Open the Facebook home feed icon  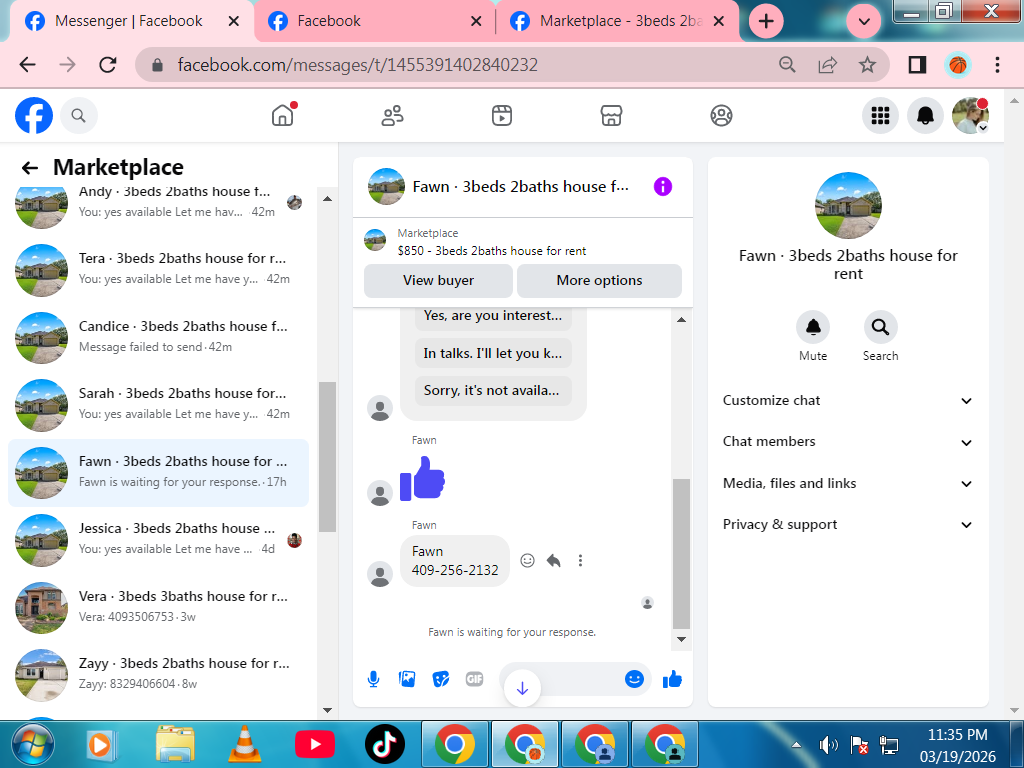coord(283,116)
